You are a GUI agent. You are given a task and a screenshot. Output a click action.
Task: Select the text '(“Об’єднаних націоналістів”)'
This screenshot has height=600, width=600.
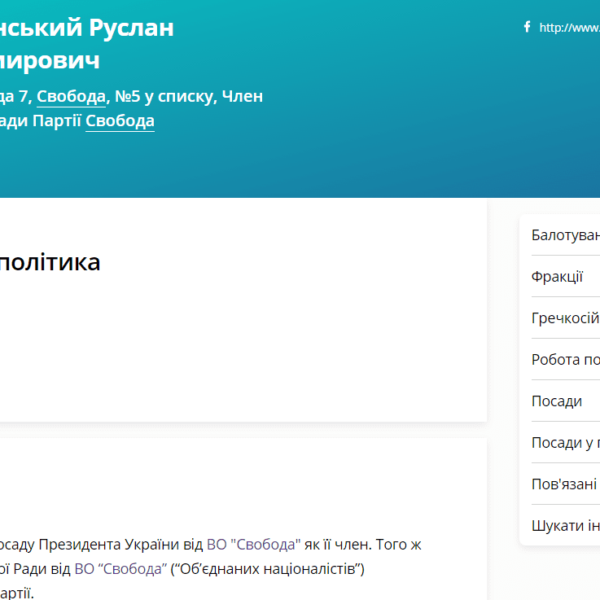(x=267, y=569)
